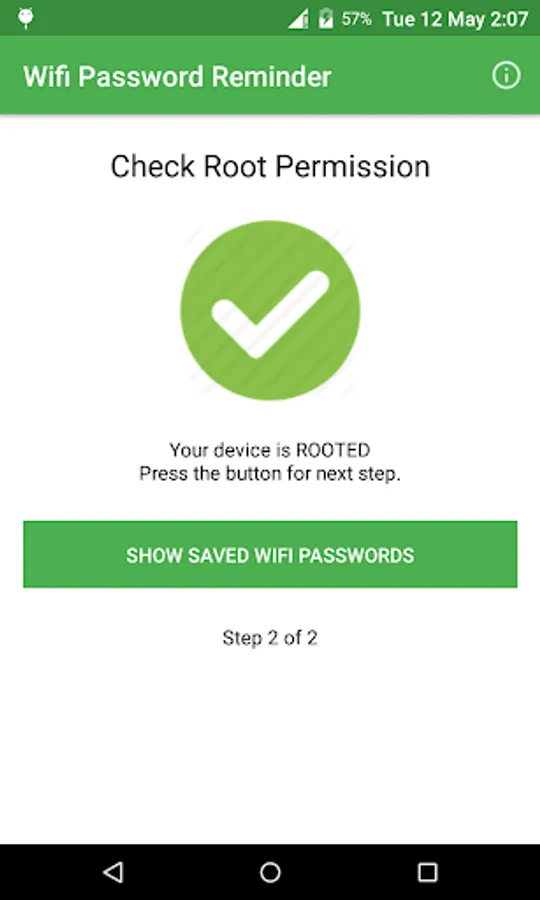Tap the battery icon in status bar
Image resolution: width=540 pixels, height=900 pixels.
click(x=326, y=18)
